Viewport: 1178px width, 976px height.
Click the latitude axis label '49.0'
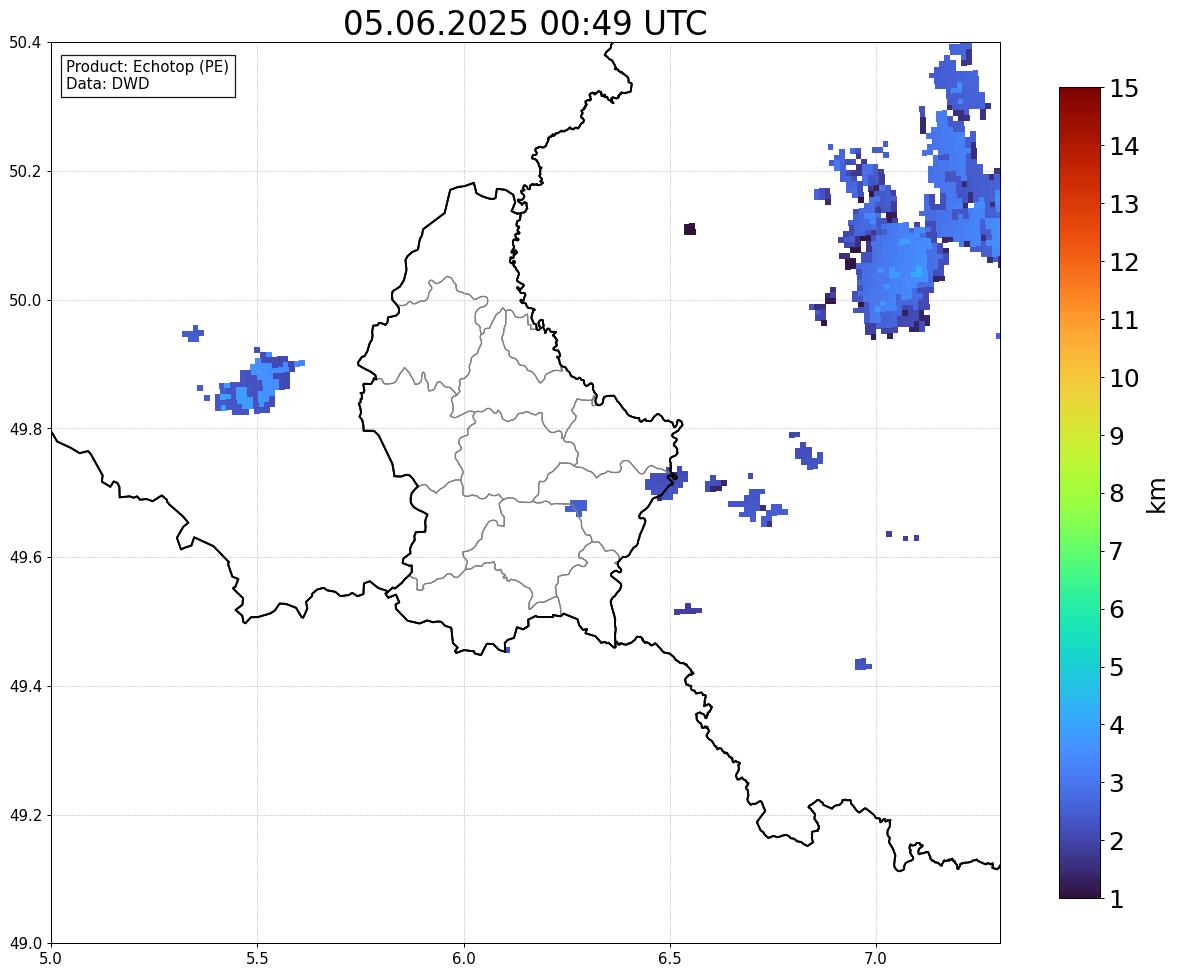[x=25, y=944]
